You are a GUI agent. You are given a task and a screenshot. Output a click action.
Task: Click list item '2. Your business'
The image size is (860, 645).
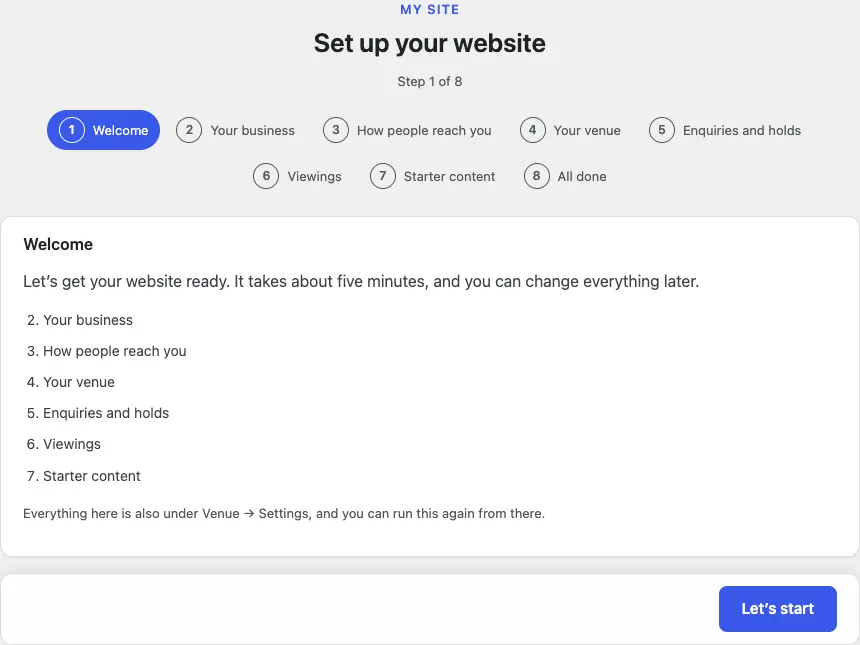pyautogui.click(x=80, y=320)
